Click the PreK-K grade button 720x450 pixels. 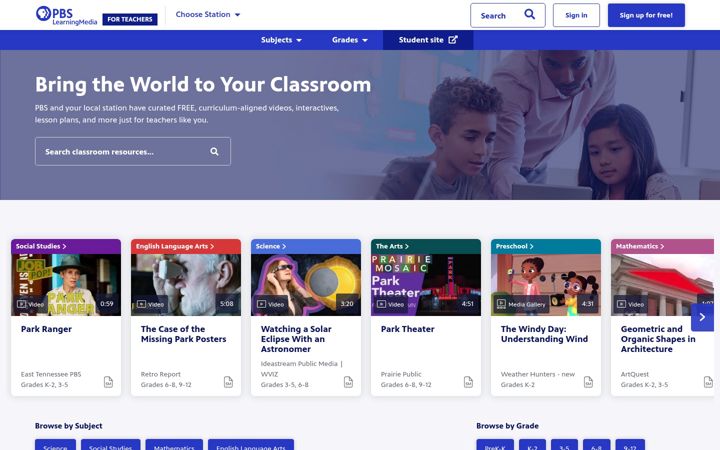(495, 445)
